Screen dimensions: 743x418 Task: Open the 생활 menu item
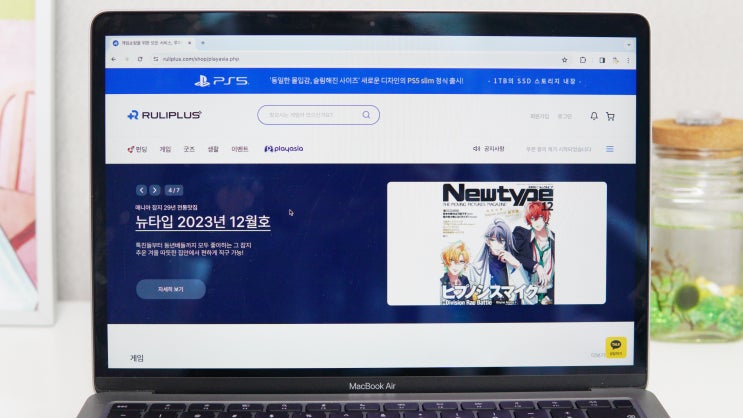213,149
